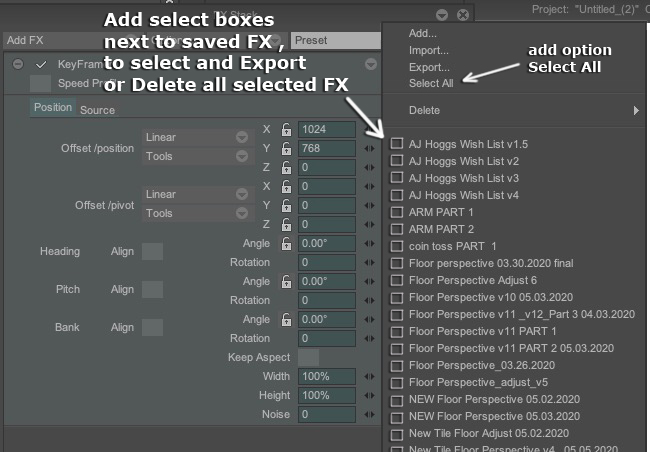
Task: Open the FX Stack panel menu arrow
Action: pyautogui.click(x=442, y=15)
